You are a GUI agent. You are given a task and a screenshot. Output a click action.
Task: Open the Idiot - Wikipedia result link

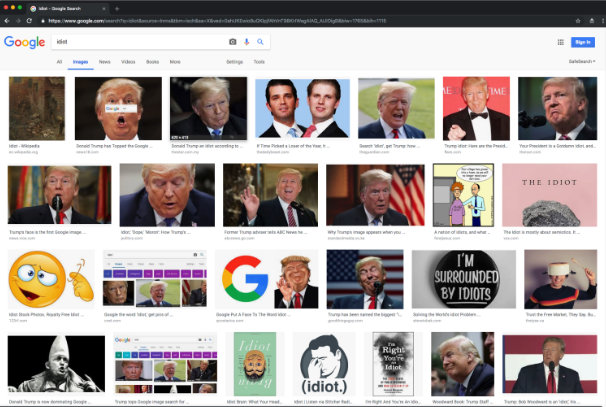point(24,146)
